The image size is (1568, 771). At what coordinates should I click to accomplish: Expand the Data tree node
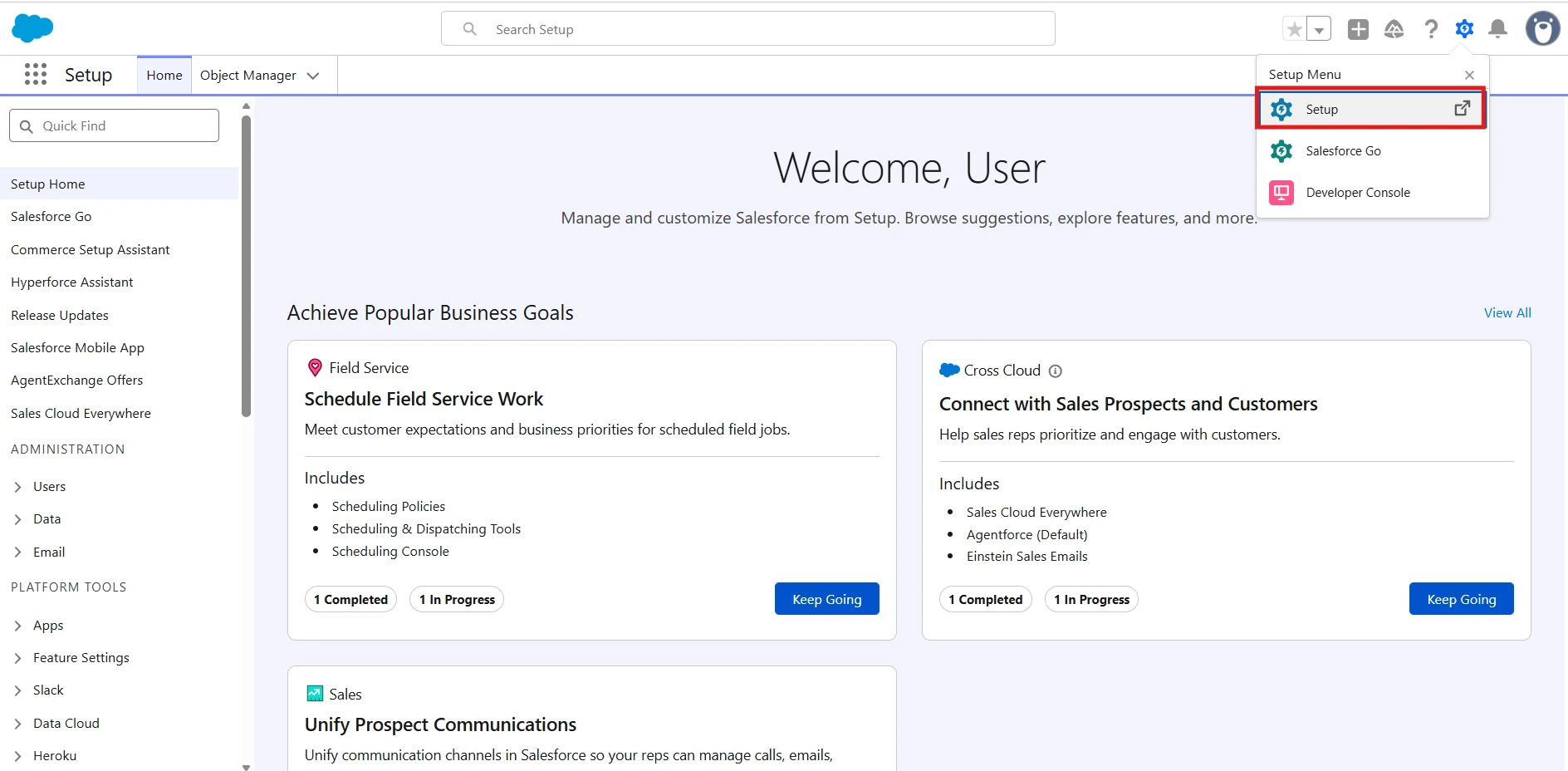17,519
